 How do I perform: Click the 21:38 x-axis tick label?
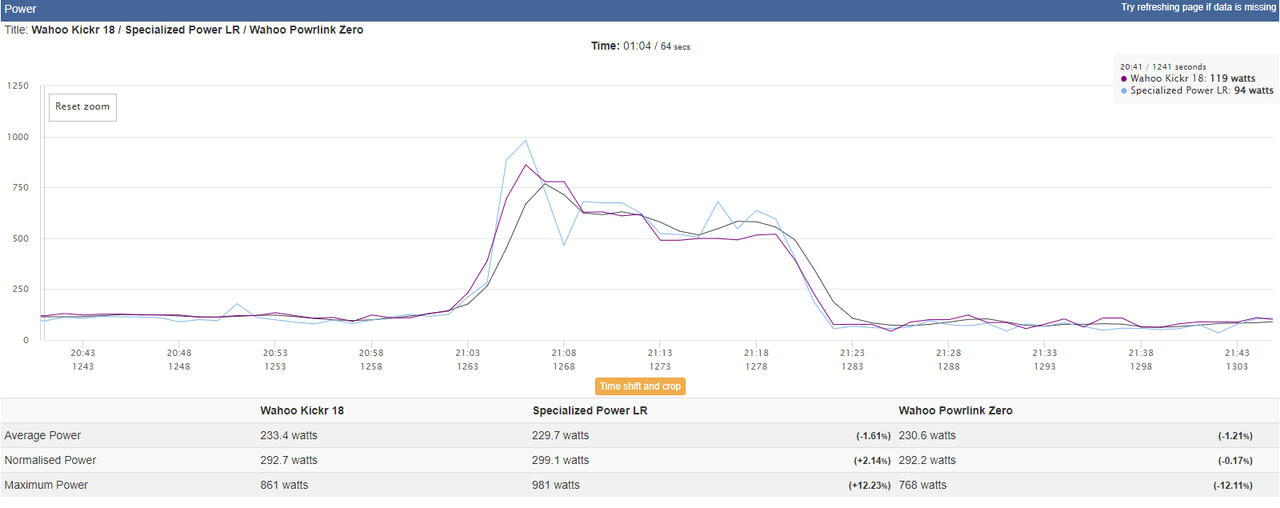1140,353
